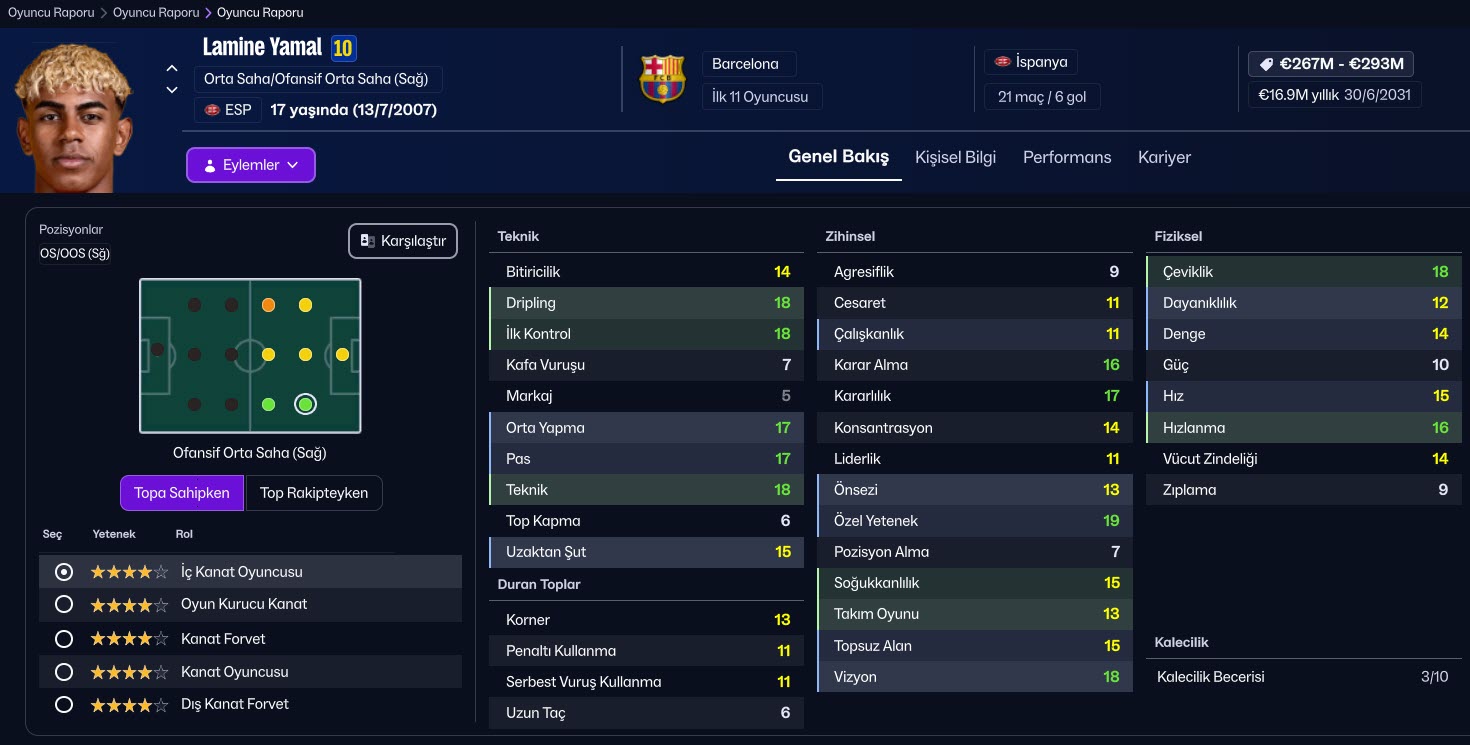Screen dimensions: 1470x745
Task: Go to next player with down chevron
Action: coord(172,90)
